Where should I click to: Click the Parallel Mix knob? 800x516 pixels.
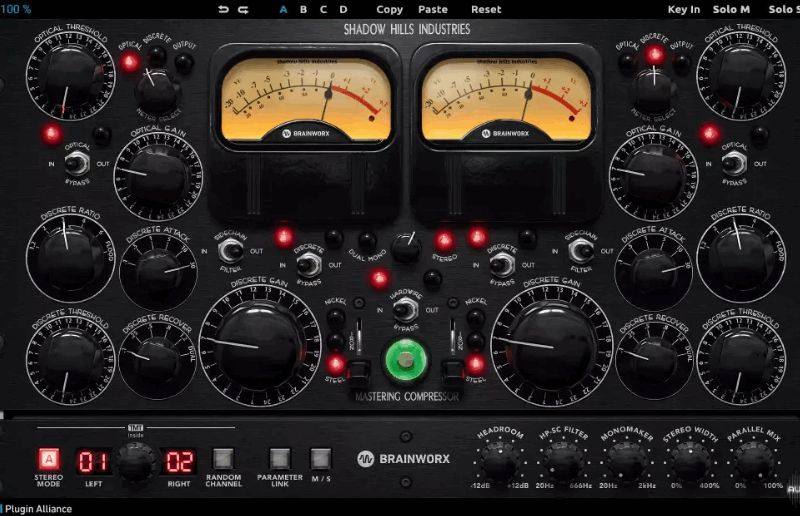pos(754,460)
